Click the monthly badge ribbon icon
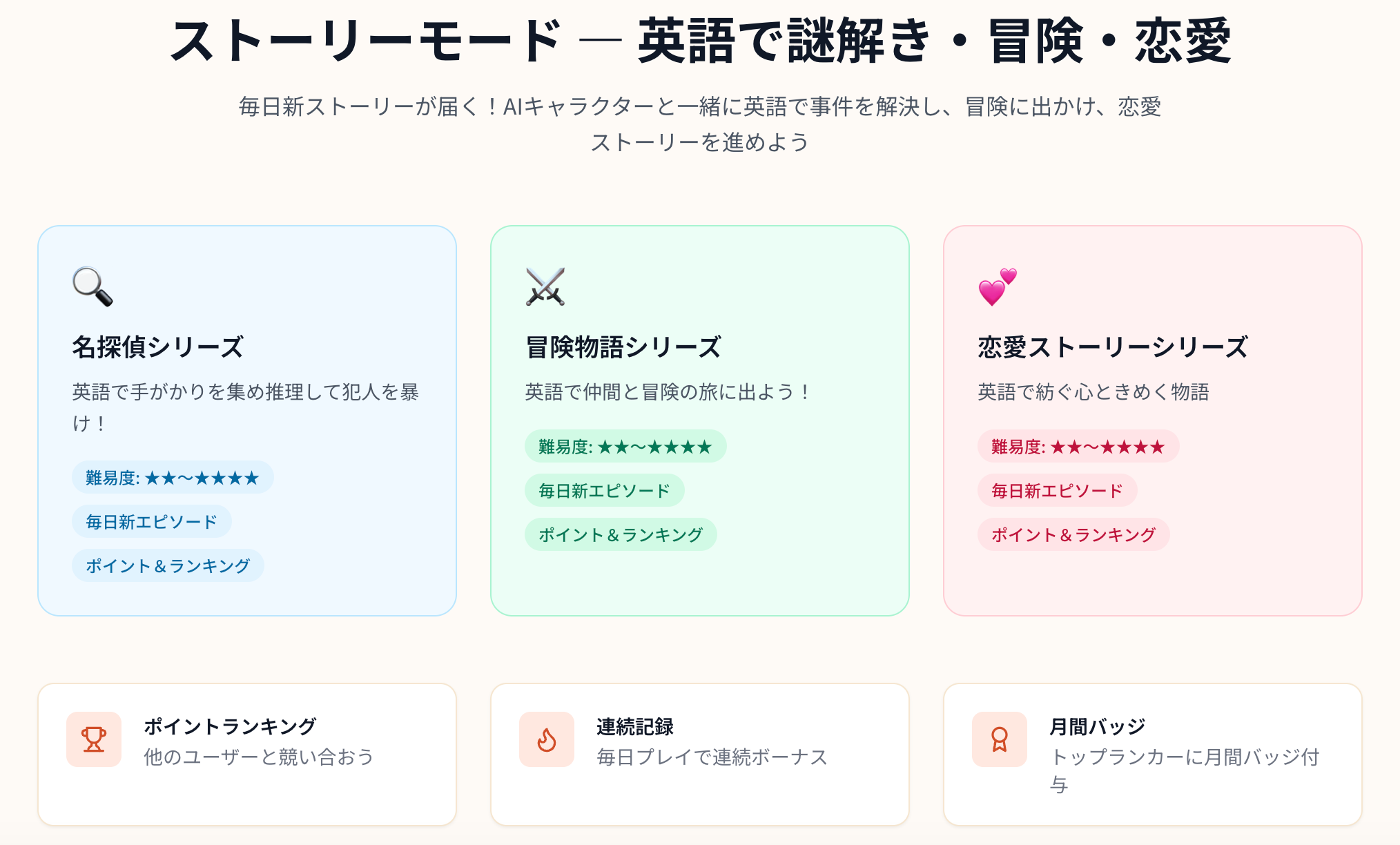 (1000, 739)
